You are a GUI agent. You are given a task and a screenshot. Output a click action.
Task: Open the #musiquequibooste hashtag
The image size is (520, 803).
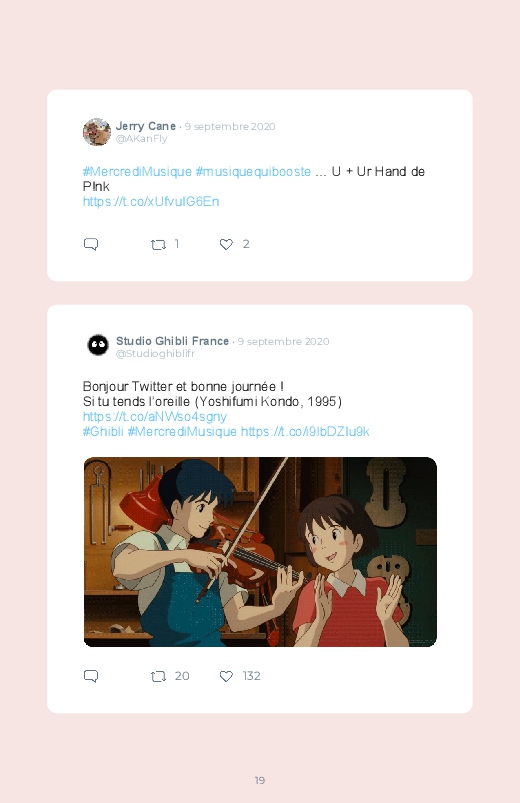pos(253,172)
